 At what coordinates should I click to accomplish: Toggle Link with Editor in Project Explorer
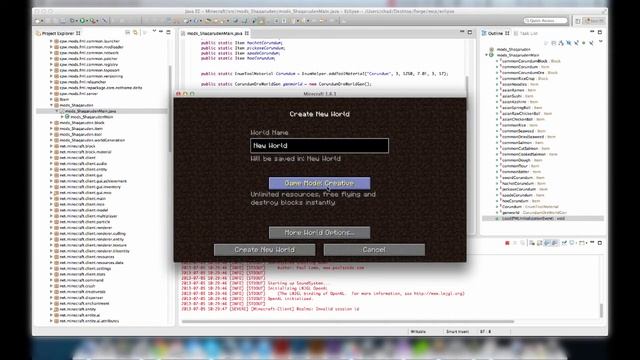pyautogui.click(x=135, y=33)
